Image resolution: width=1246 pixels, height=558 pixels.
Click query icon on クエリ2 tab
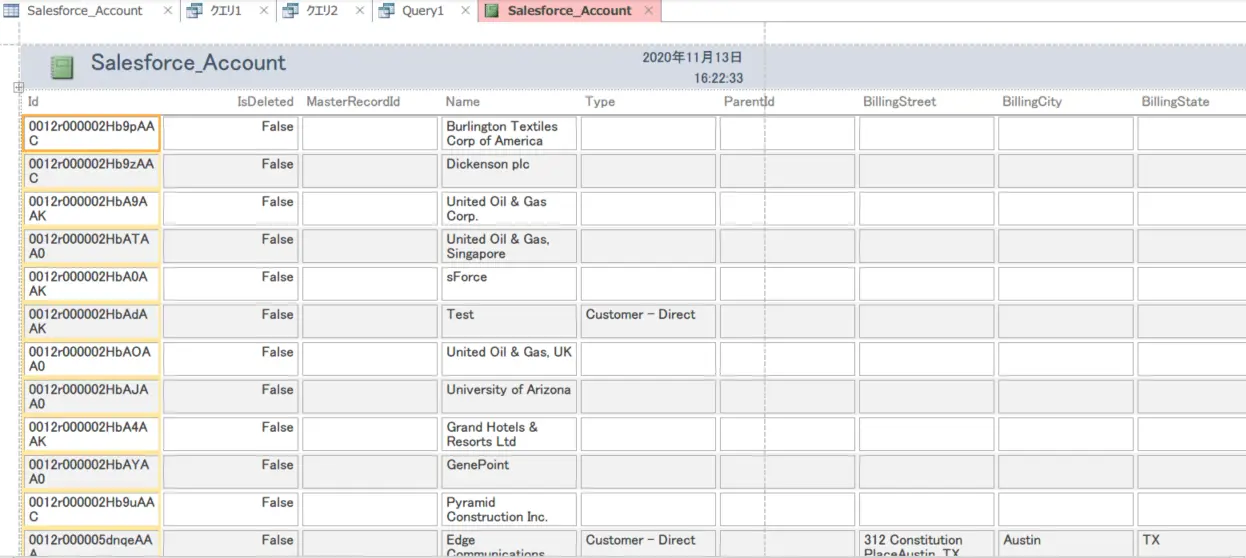291,11
